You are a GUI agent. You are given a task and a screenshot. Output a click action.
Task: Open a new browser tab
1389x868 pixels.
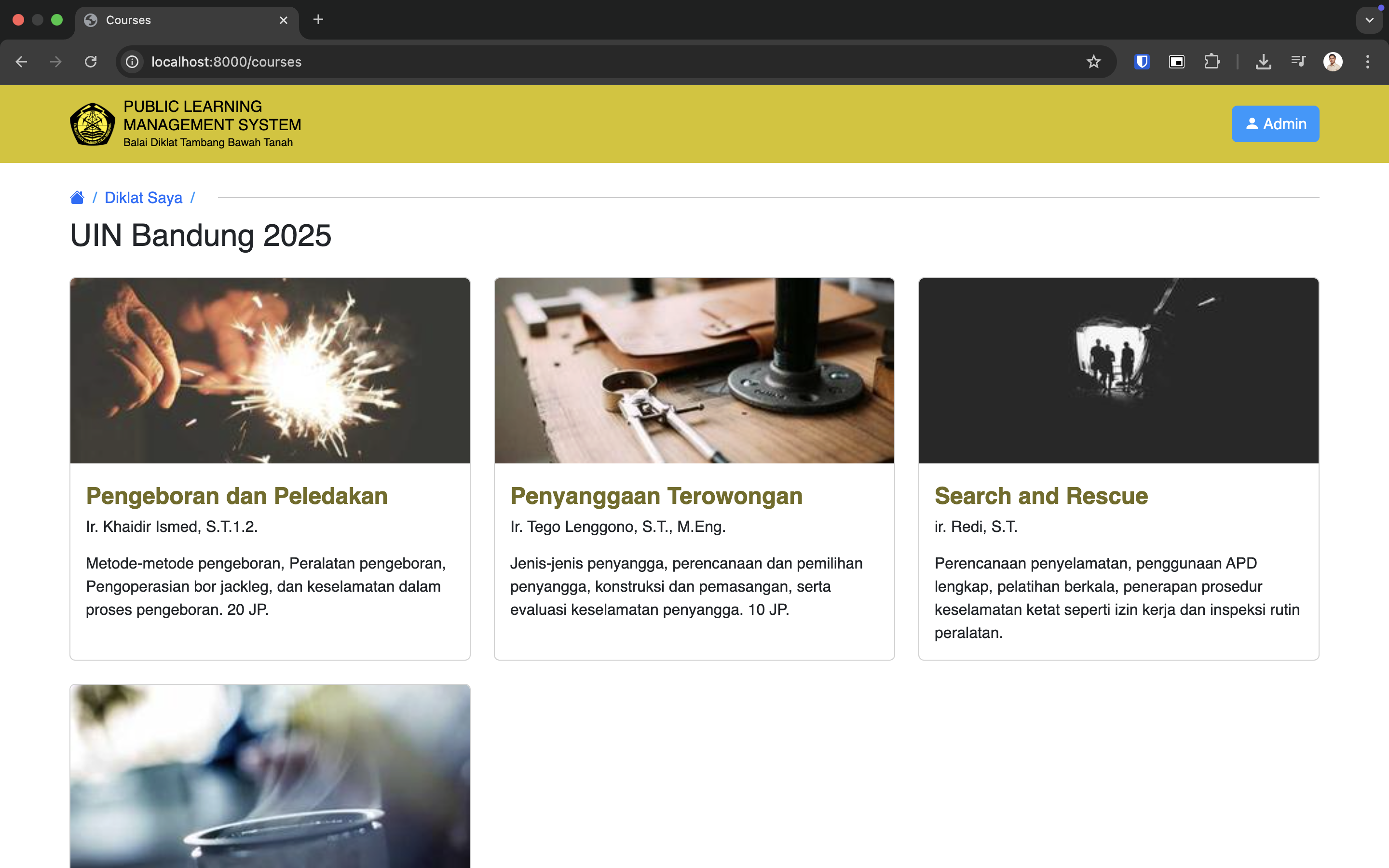point(318,20)
